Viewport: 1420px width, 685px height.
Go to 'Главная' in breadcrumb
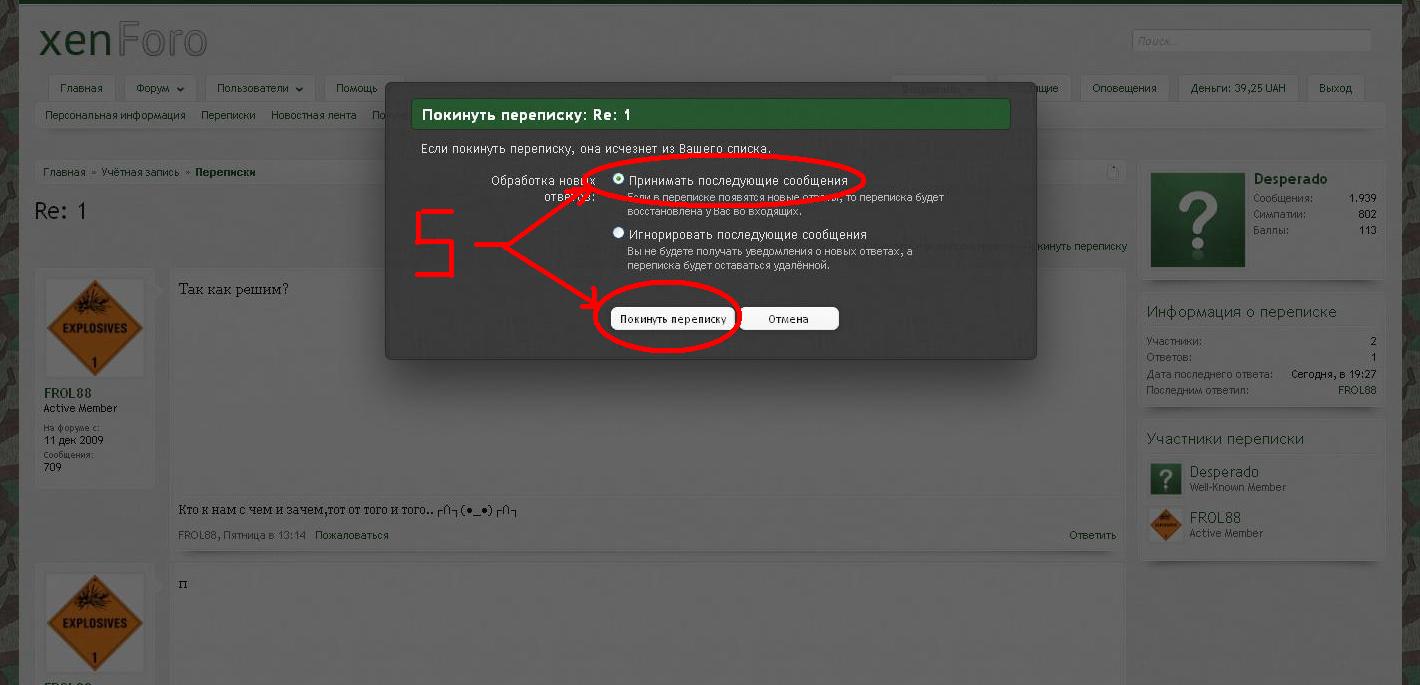coord(64,172)
